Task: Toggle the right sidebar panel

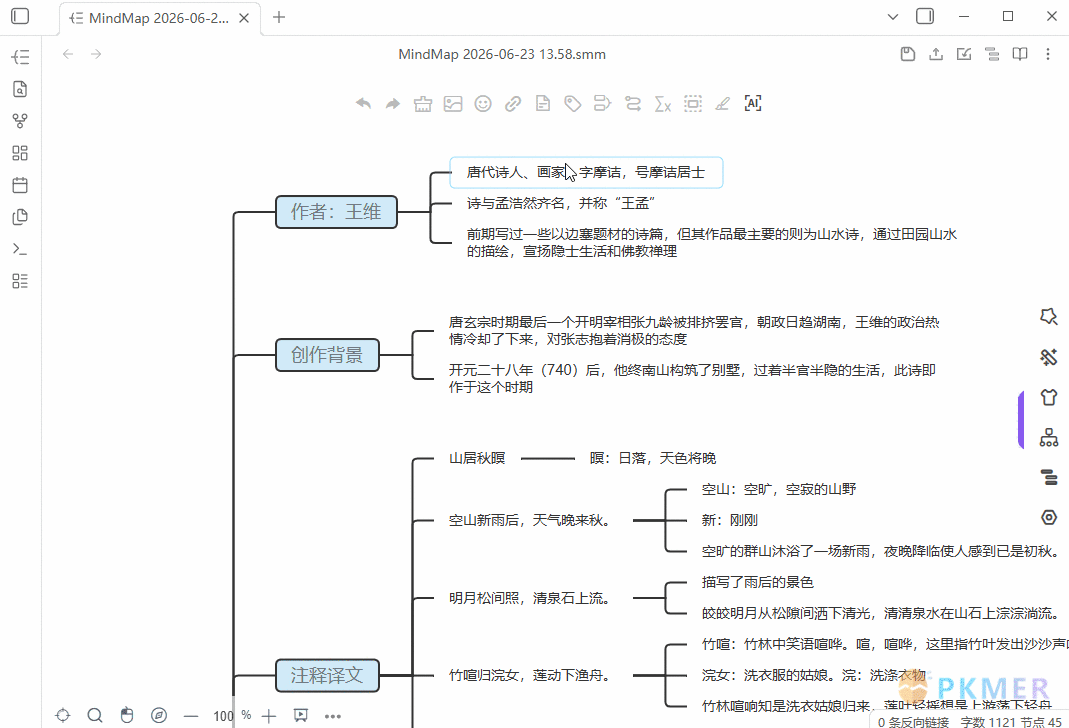Action: pos(925,16)
